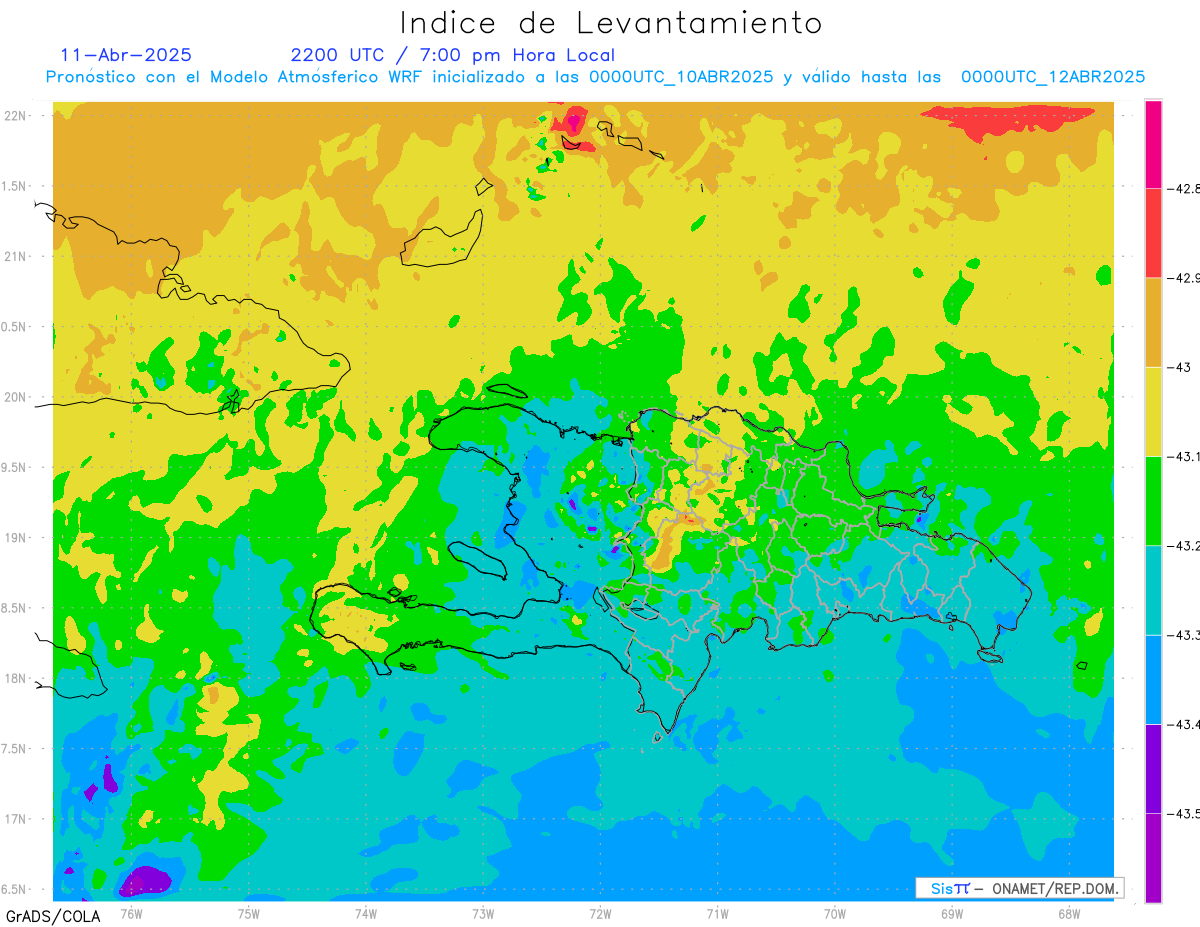1200x927 pixels.
Task: Click the '20N' latitude label
Action: (16, 397)
